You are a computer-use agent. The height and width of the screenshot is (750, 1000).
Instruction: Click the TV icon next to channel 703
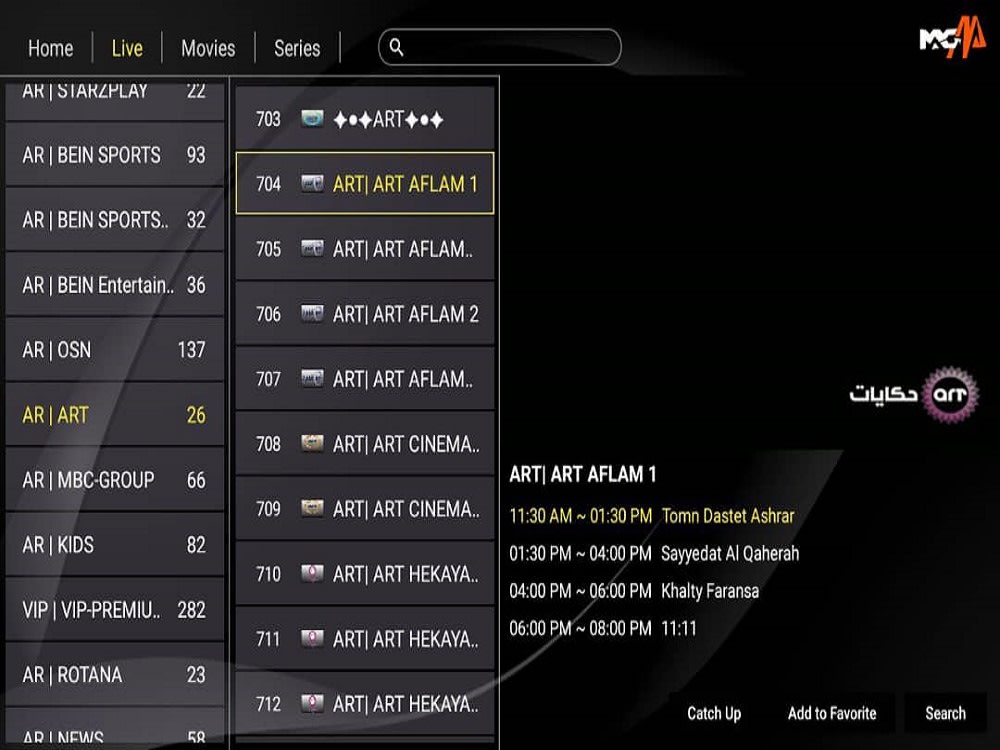[x=312, y=119]
